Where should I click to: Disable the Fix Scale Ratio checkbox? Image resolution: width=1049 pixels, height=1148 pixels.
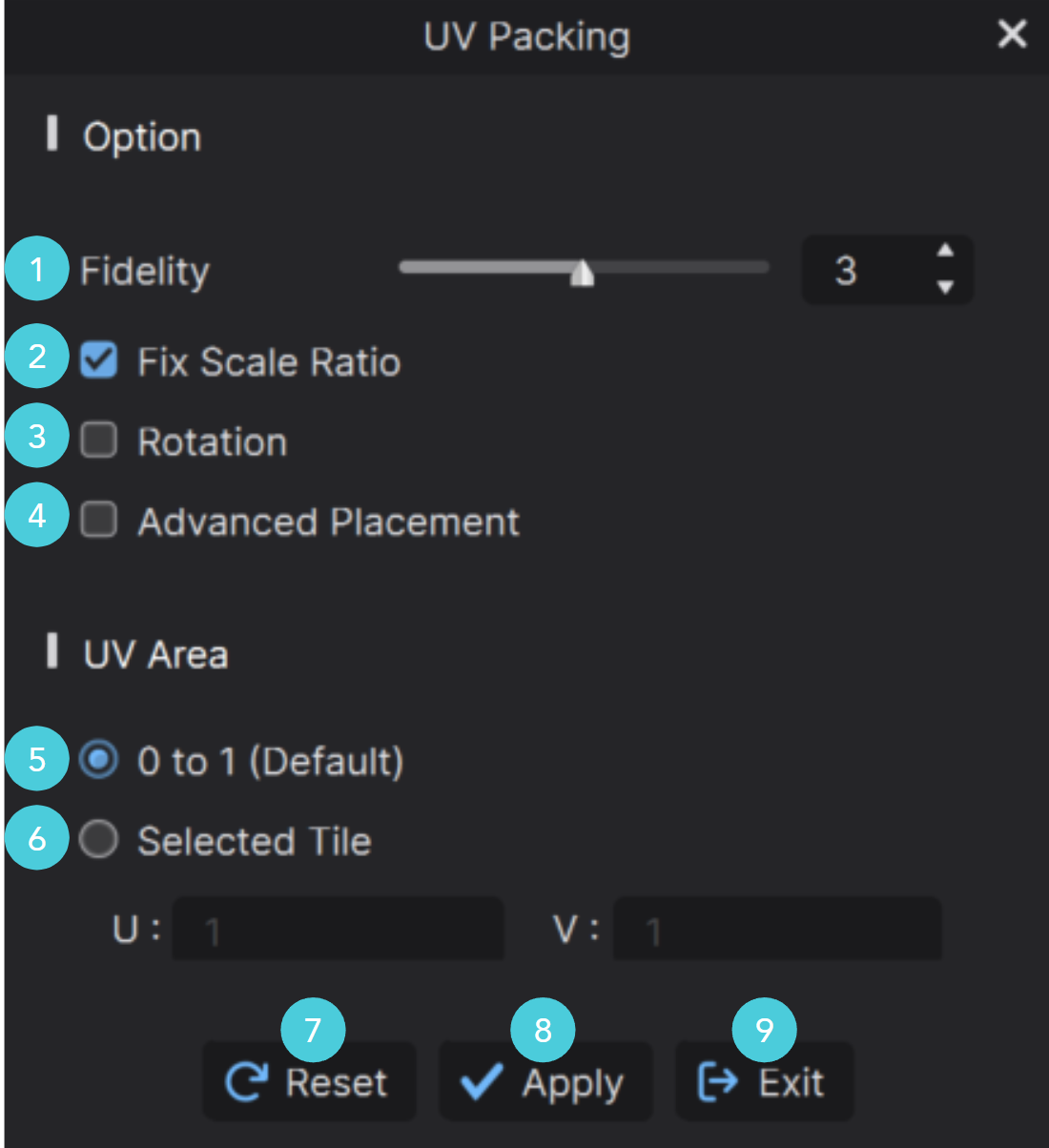pos(97,361)
